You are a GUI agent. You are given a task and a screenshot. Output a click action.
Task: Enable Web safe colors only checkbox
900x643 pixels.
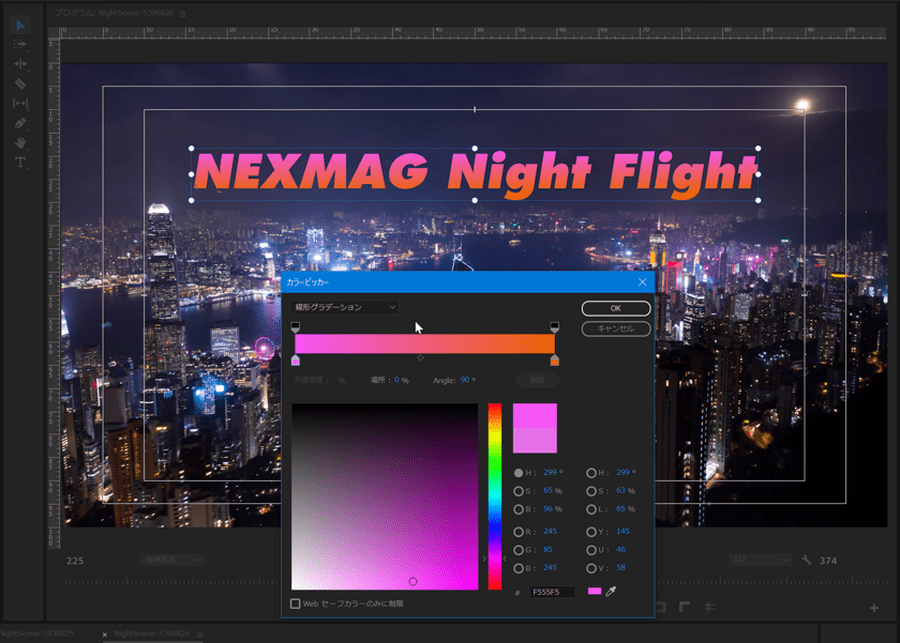(x=295, y=603)
